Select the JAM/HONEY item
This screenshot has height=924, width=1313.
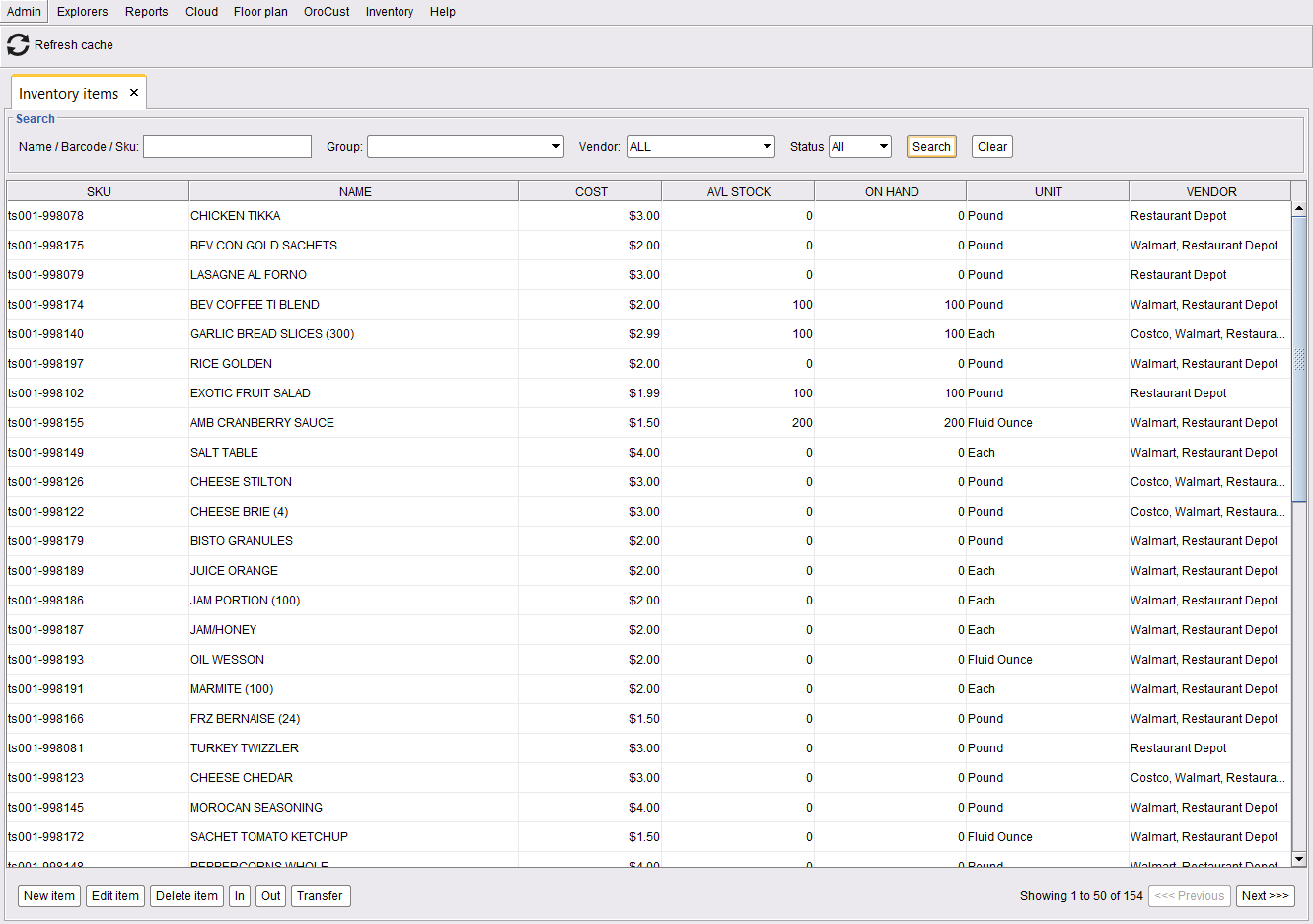649,630
